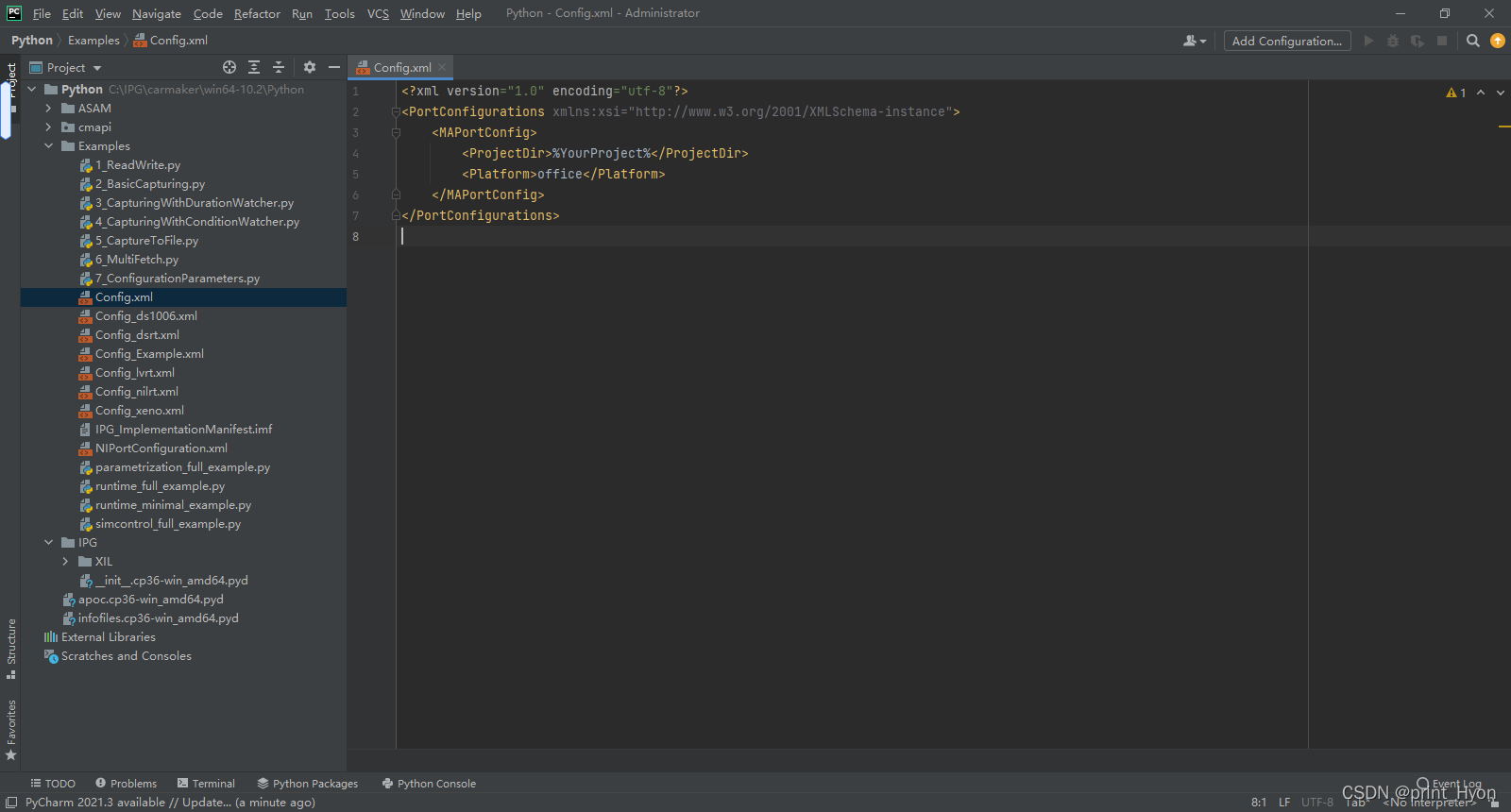Fold the PortConfigurations tag in gutter
1511x812 pixels.
(396, 111)
